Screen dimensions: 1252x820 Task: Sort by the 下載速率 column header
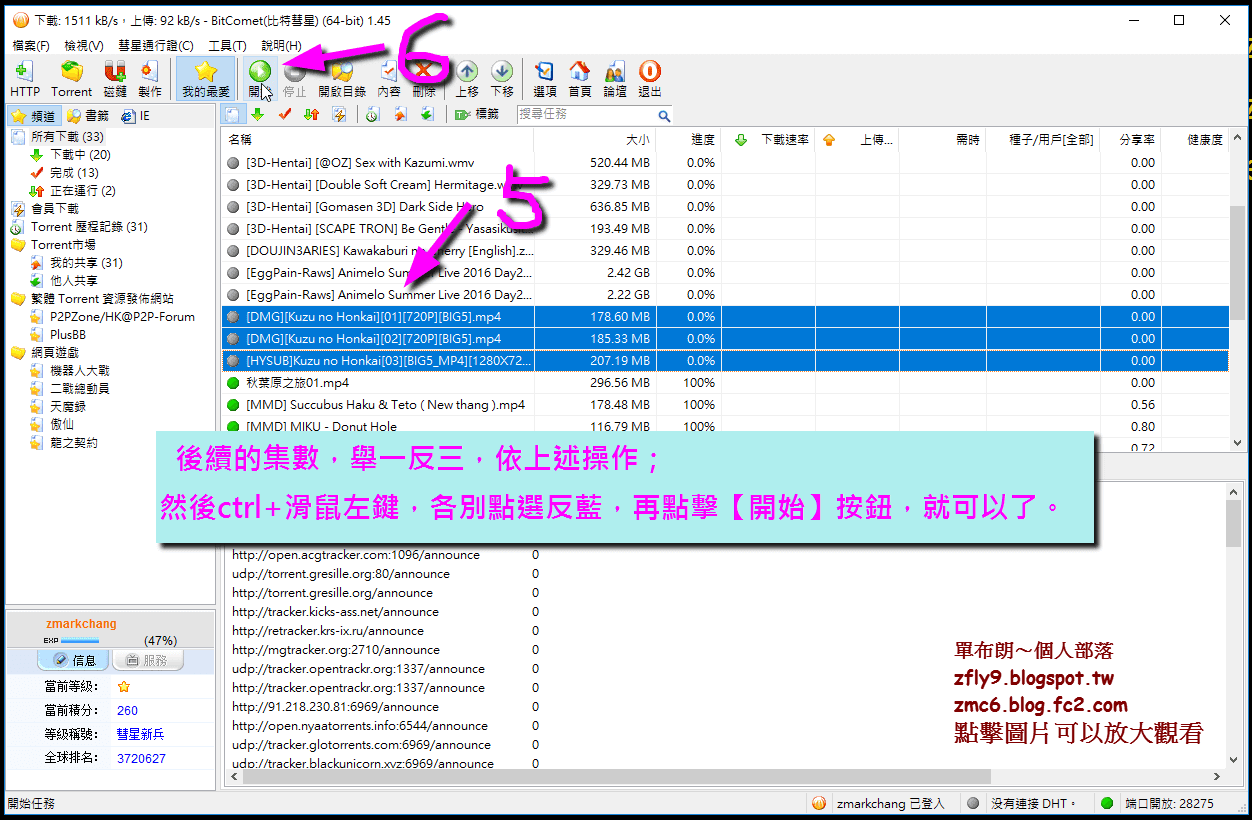769,140
